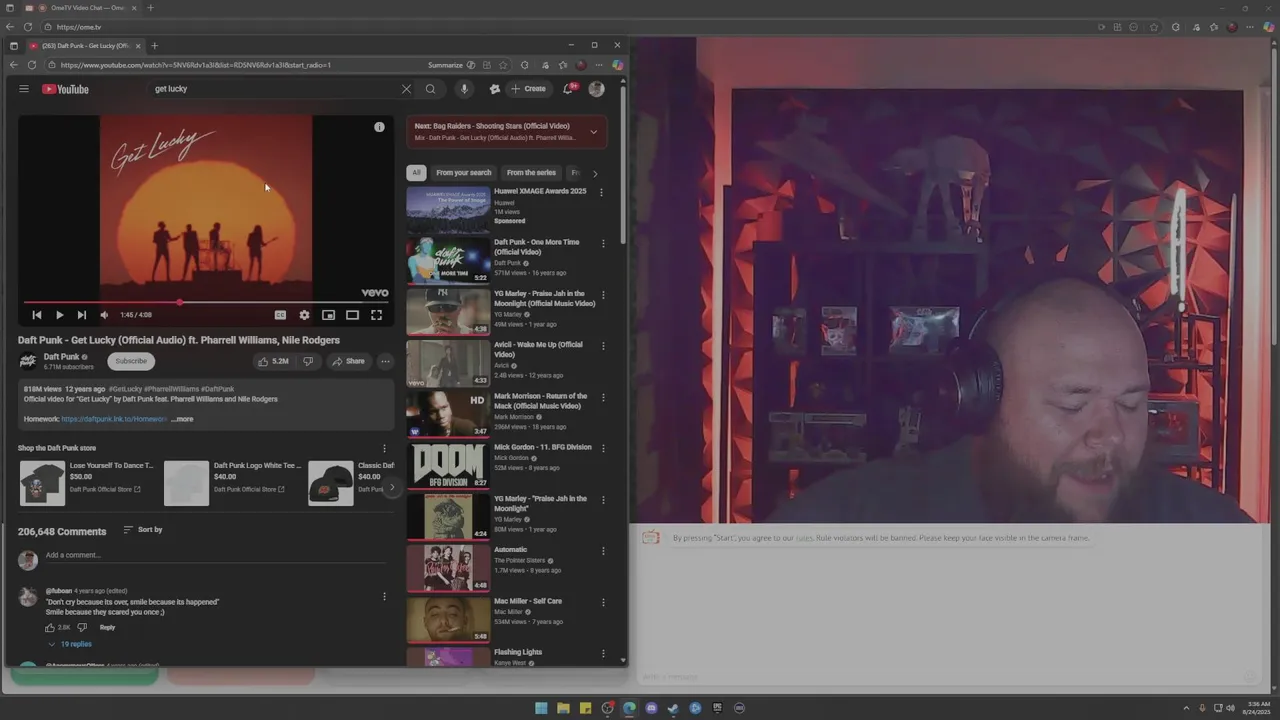The height and width of the screenshot is (720, 1280).
Task: Switch to OmeTV Video Chat tab
Action: tap(88, 8)
